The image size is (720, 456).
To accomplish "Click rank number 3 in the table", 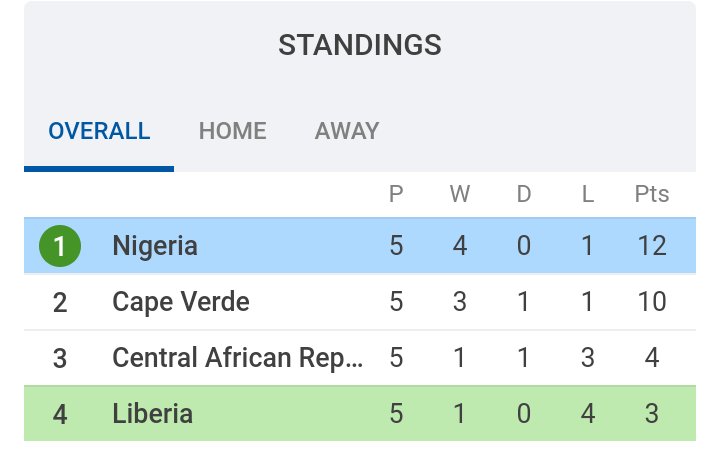I will click(60, 358).
